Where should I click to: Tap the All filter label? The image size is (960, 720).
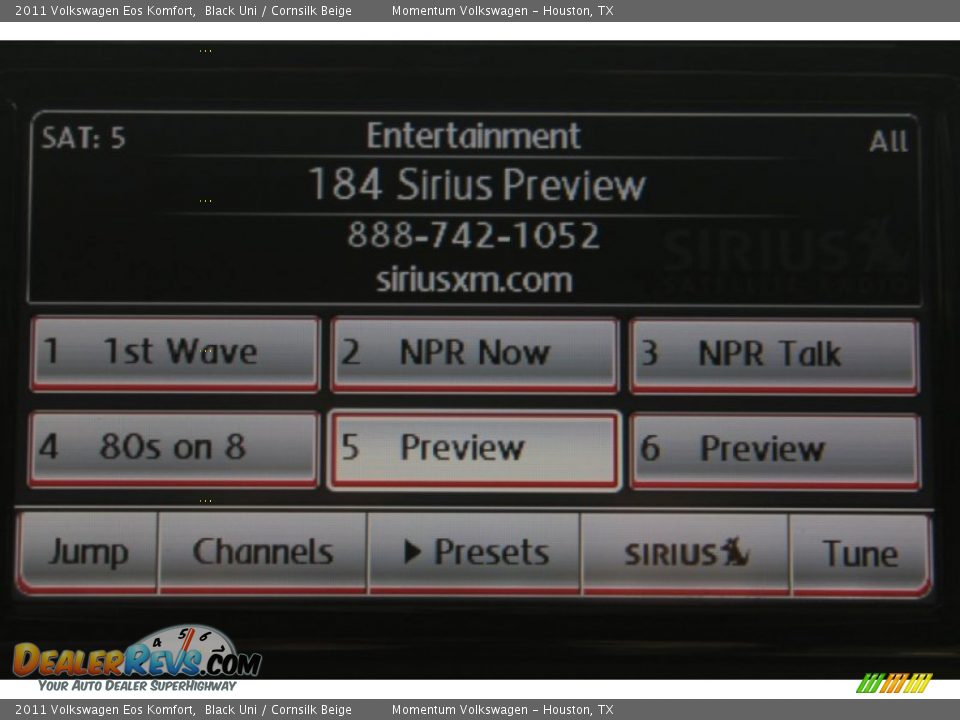click(x=888, y=142)
